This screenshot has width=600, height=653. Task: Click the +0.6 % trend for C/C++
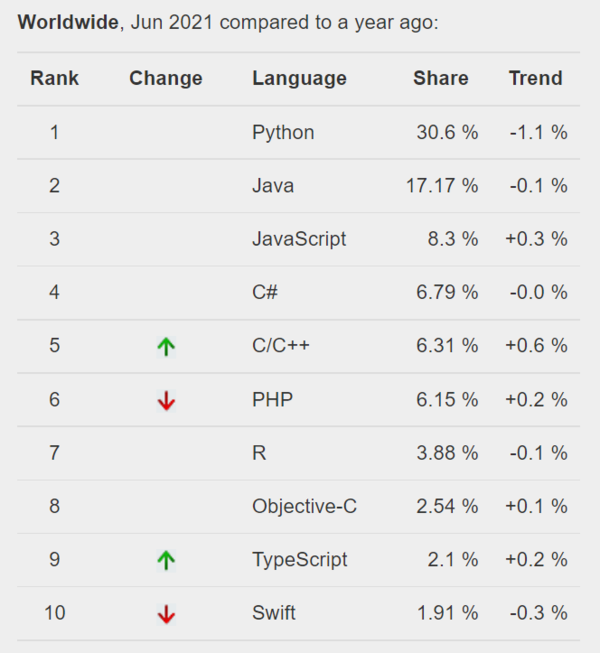536,346
